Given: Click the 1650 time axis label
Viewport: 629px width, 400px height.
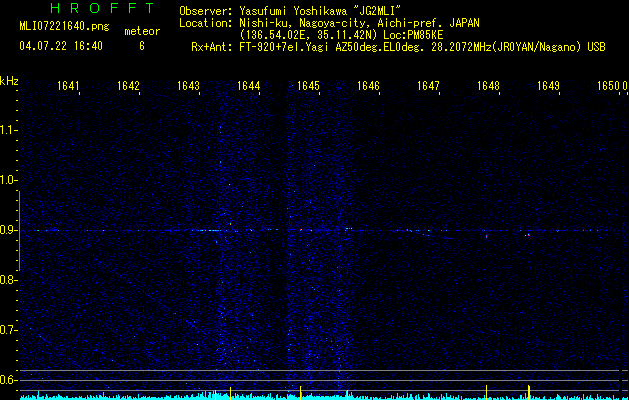Looking at the screenshot, I should point(608,85).
